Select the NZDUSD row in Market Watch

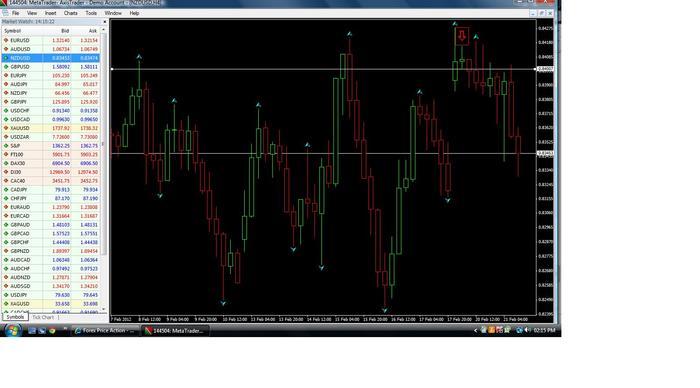51,58
